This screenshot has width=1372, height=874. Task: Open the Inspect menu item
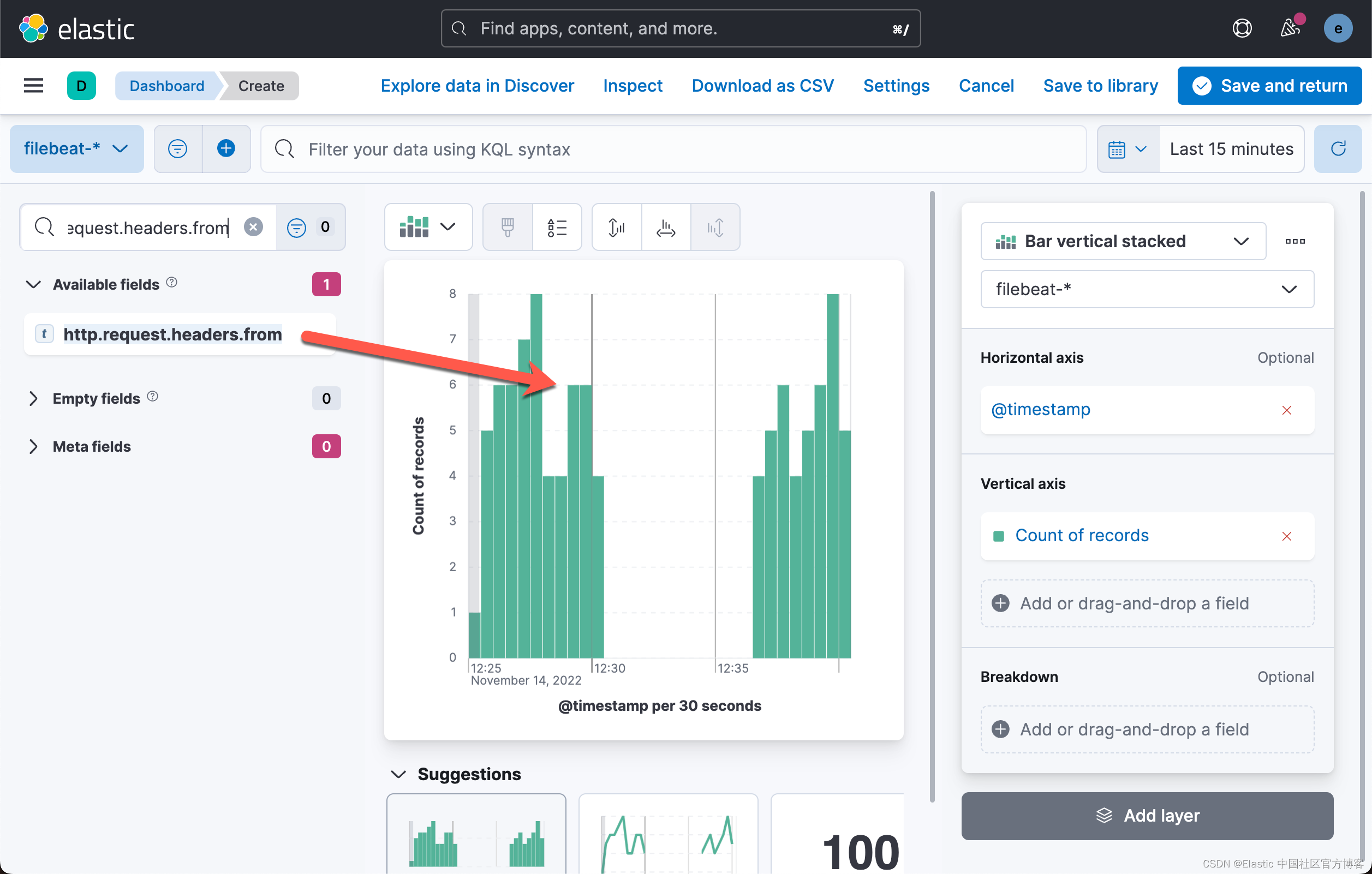(633, 86)
